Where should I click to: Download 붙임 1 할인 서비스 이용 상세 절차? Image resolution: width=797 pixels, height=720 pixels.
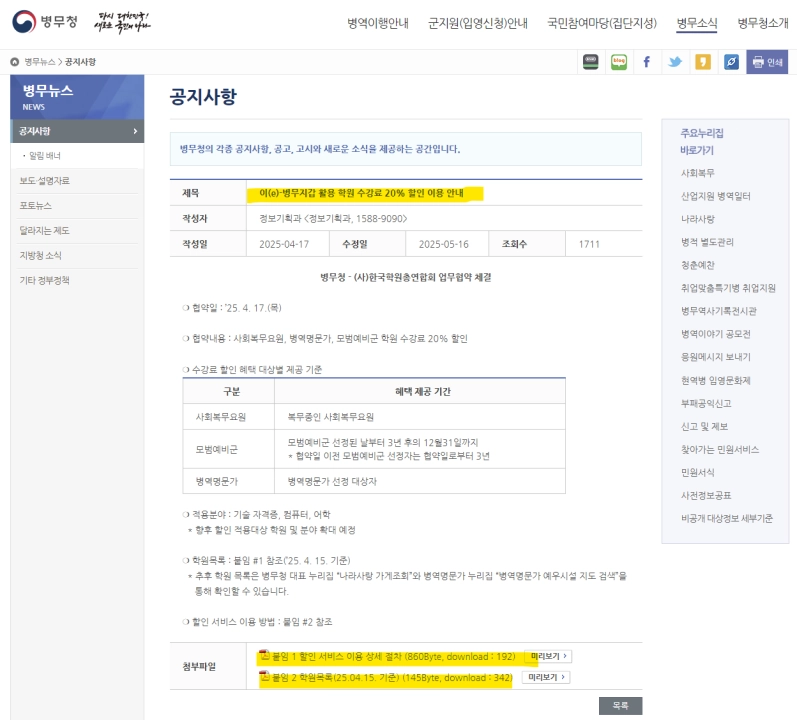click(x=393, y=656)
